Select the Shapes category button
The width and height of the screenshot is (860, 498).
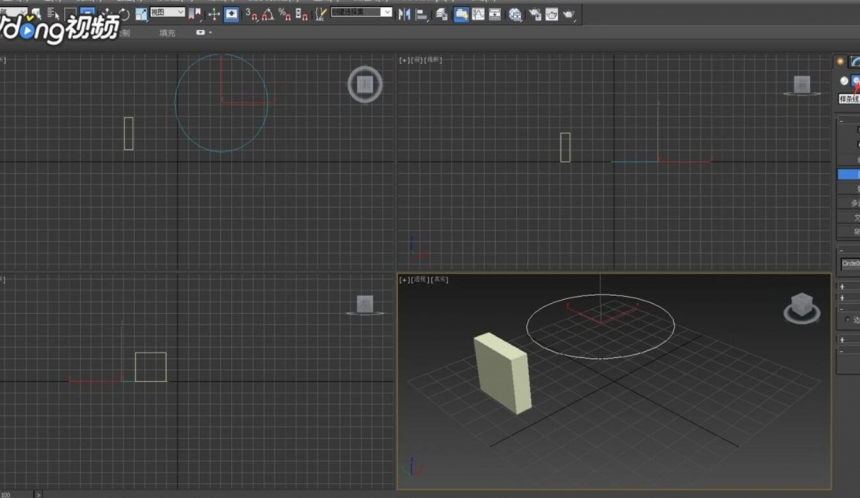[x=856, y=81]
